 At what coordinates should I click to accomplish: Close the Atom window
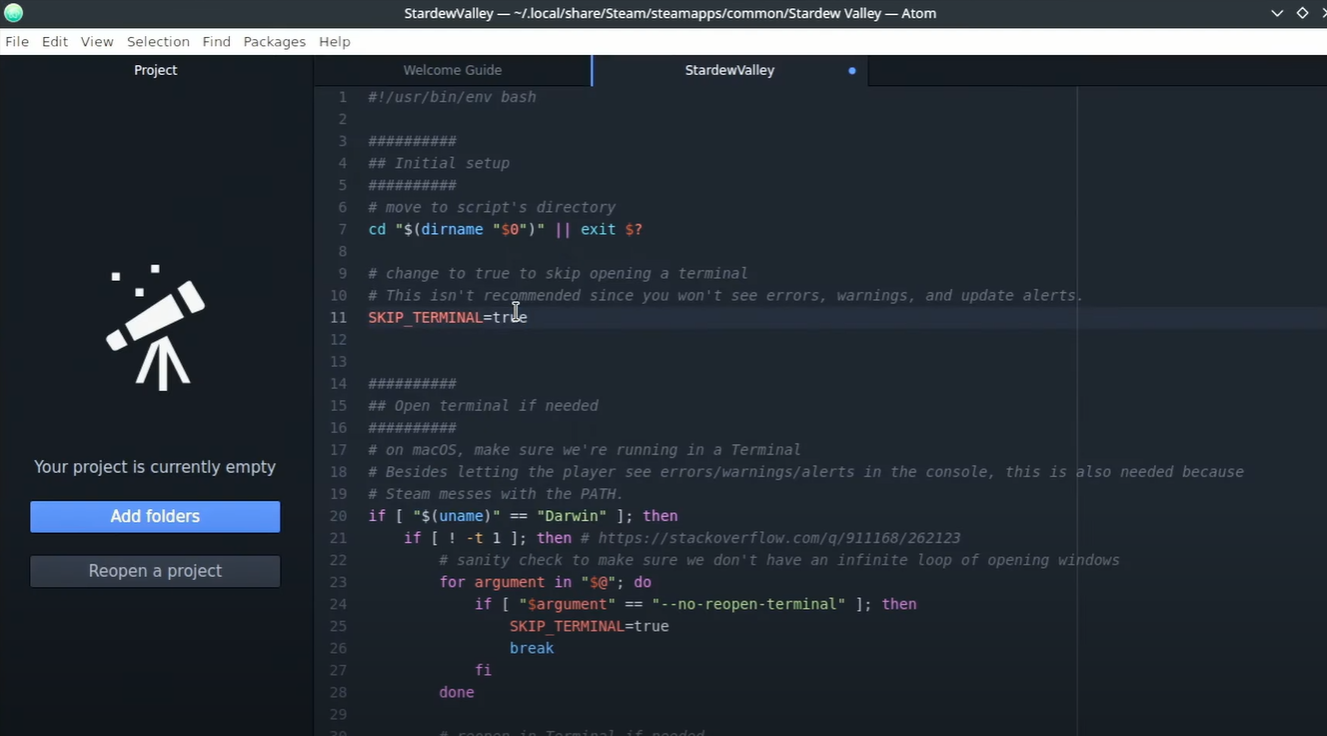tap(1324, 13)
